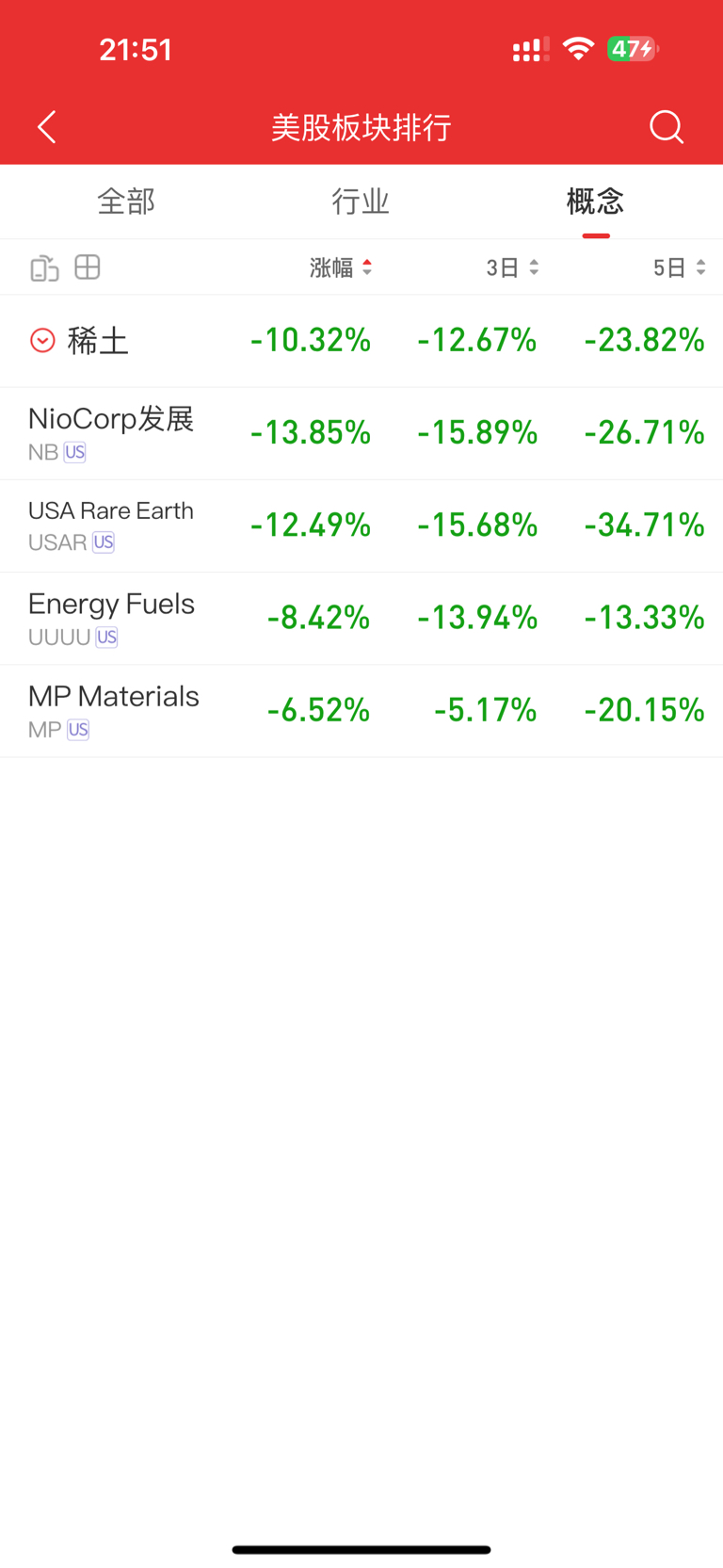Switch to the grid layout icon

[x=88, y=267]
